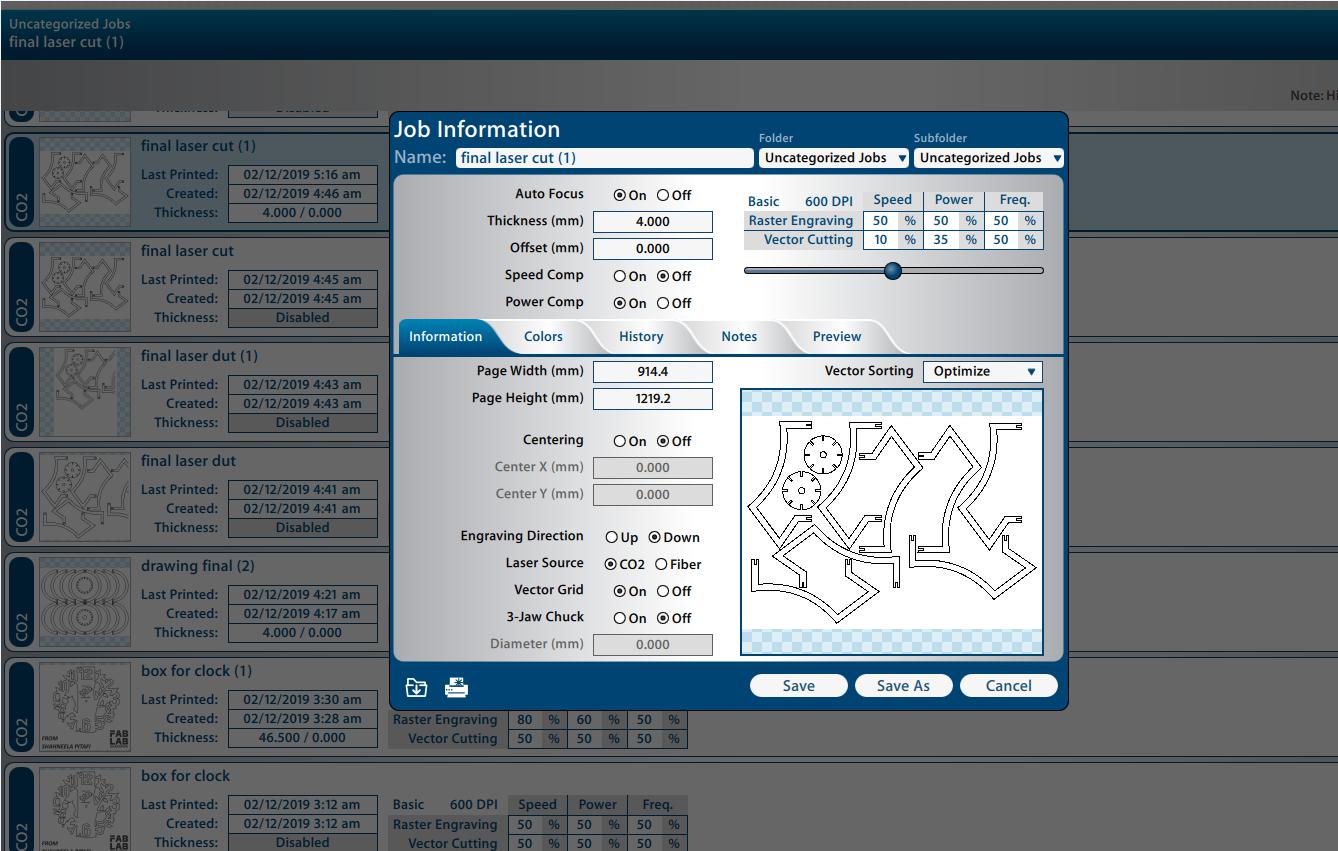Screen dimensions: 1338x851
Task: Select the final laser cut (1) thumbnail in job list
Action: tap(84, 181)
